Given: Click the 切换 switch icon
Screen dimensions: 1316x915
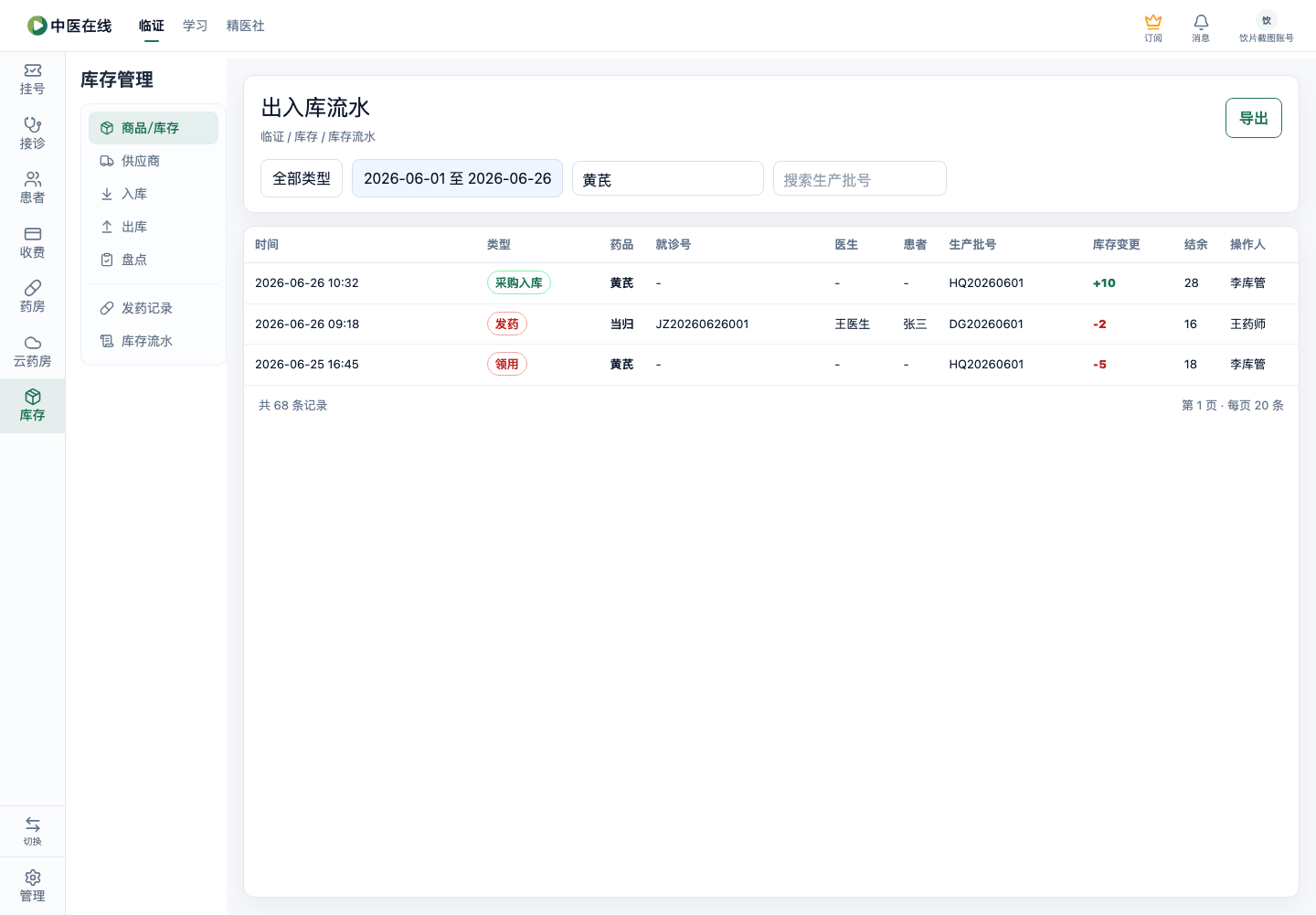Looking at the screenshot, I should tap(33, 824).
